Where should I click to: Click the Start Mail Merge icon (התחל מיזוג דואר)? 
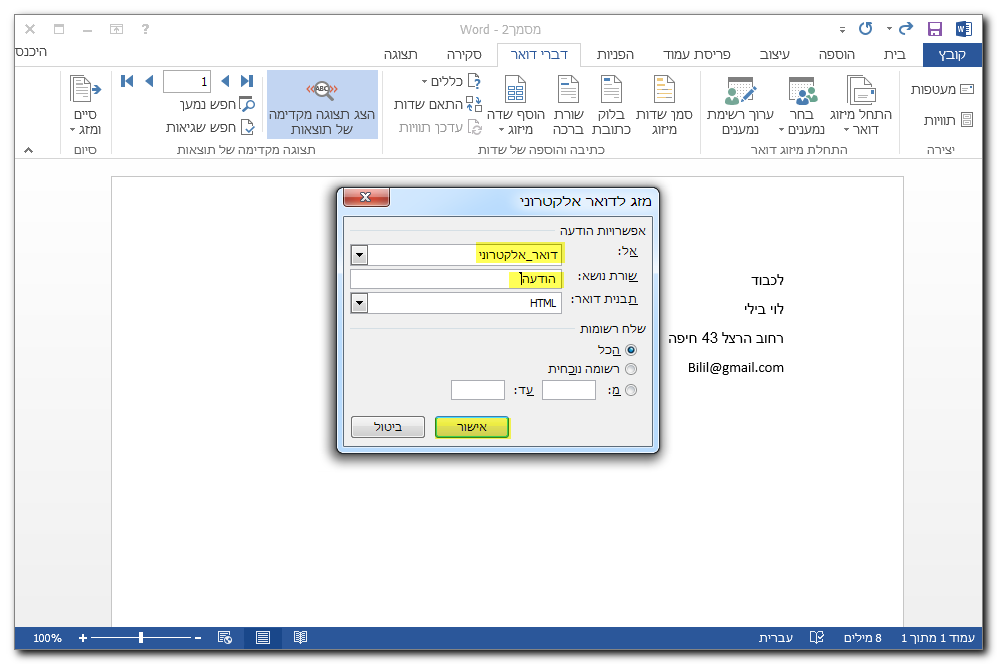(x=861, y=92)
